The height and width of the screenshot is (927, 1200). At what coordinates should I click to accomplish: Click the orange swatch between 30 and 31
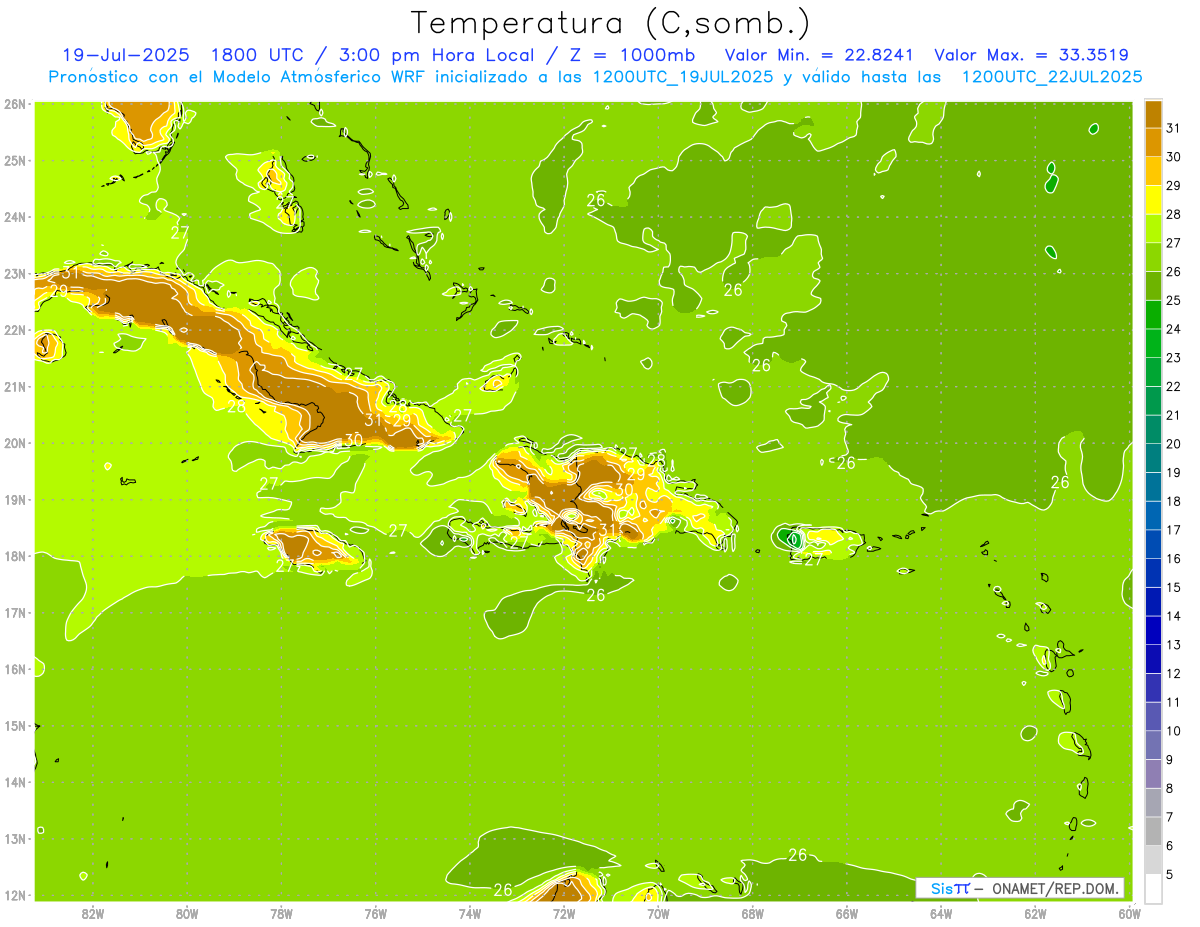click(1153, 142)
